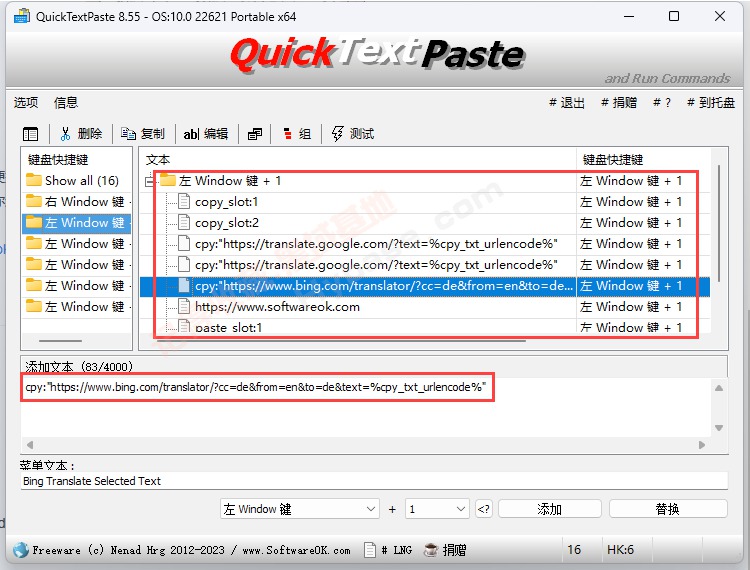Click the 删除 (delete) toolbar button
This screenshot has width=750, height=570.
pos(81,134)
